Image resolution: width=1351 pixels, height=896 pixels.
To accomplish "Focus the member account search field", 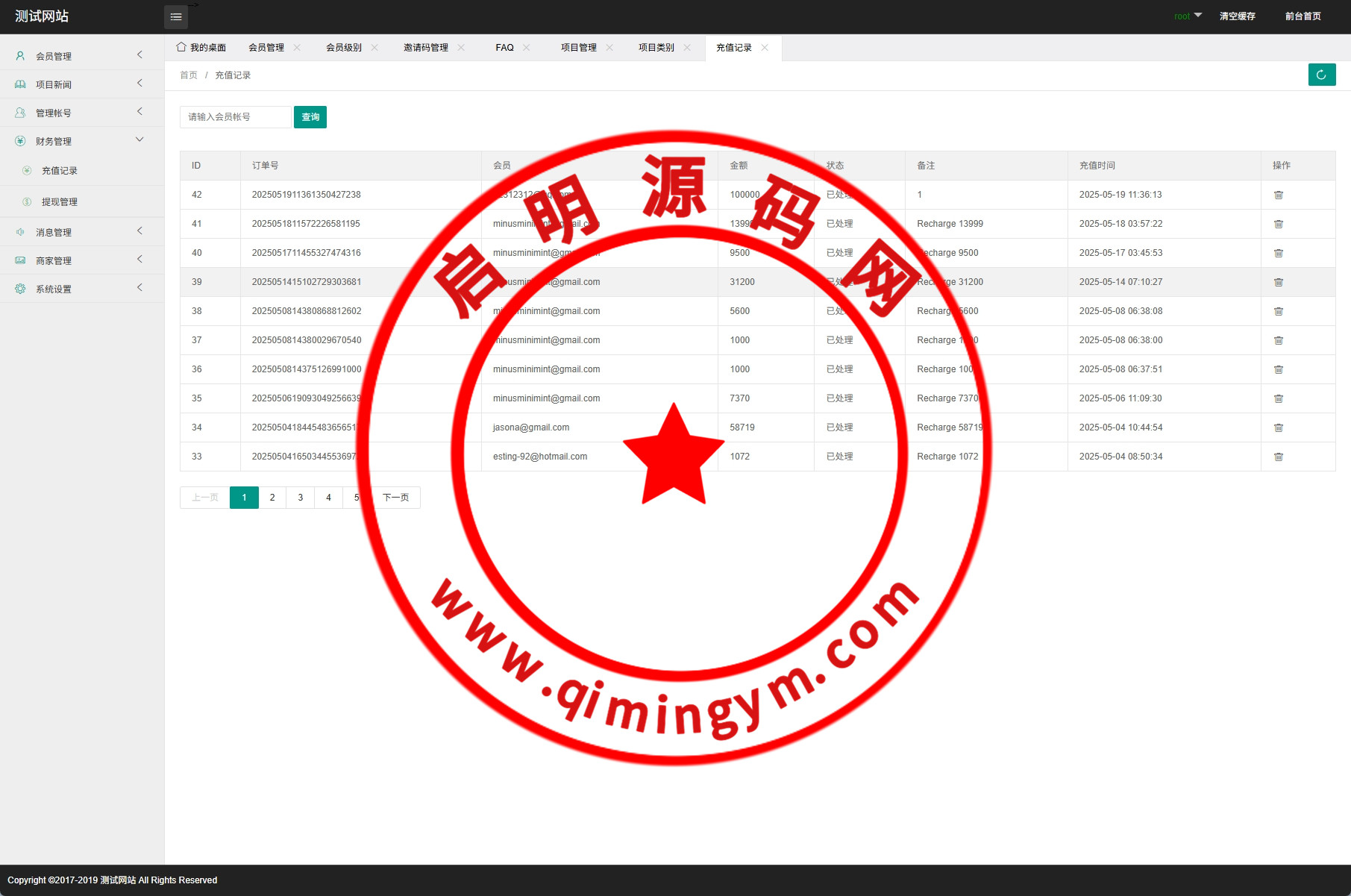I will click(x=235, y=117).
